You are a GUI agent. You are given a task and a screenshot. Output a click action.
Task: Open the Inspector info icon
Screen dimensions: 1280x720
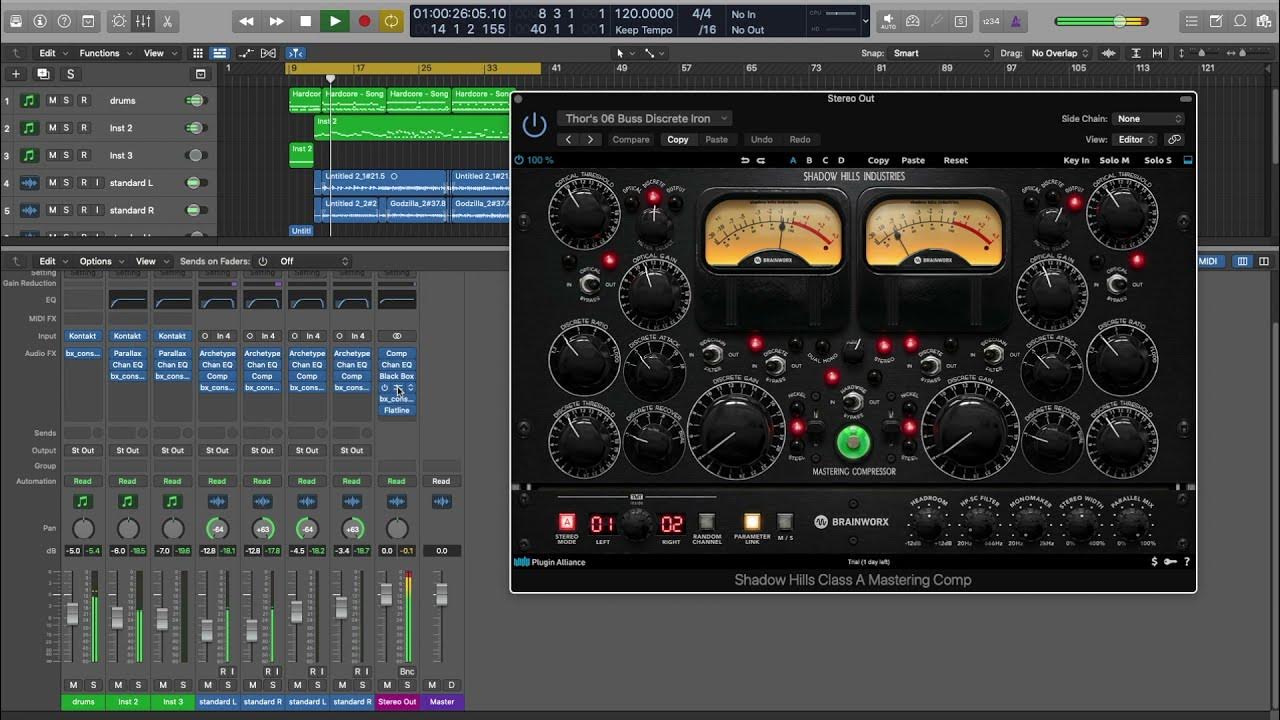[x=40, y=21]
